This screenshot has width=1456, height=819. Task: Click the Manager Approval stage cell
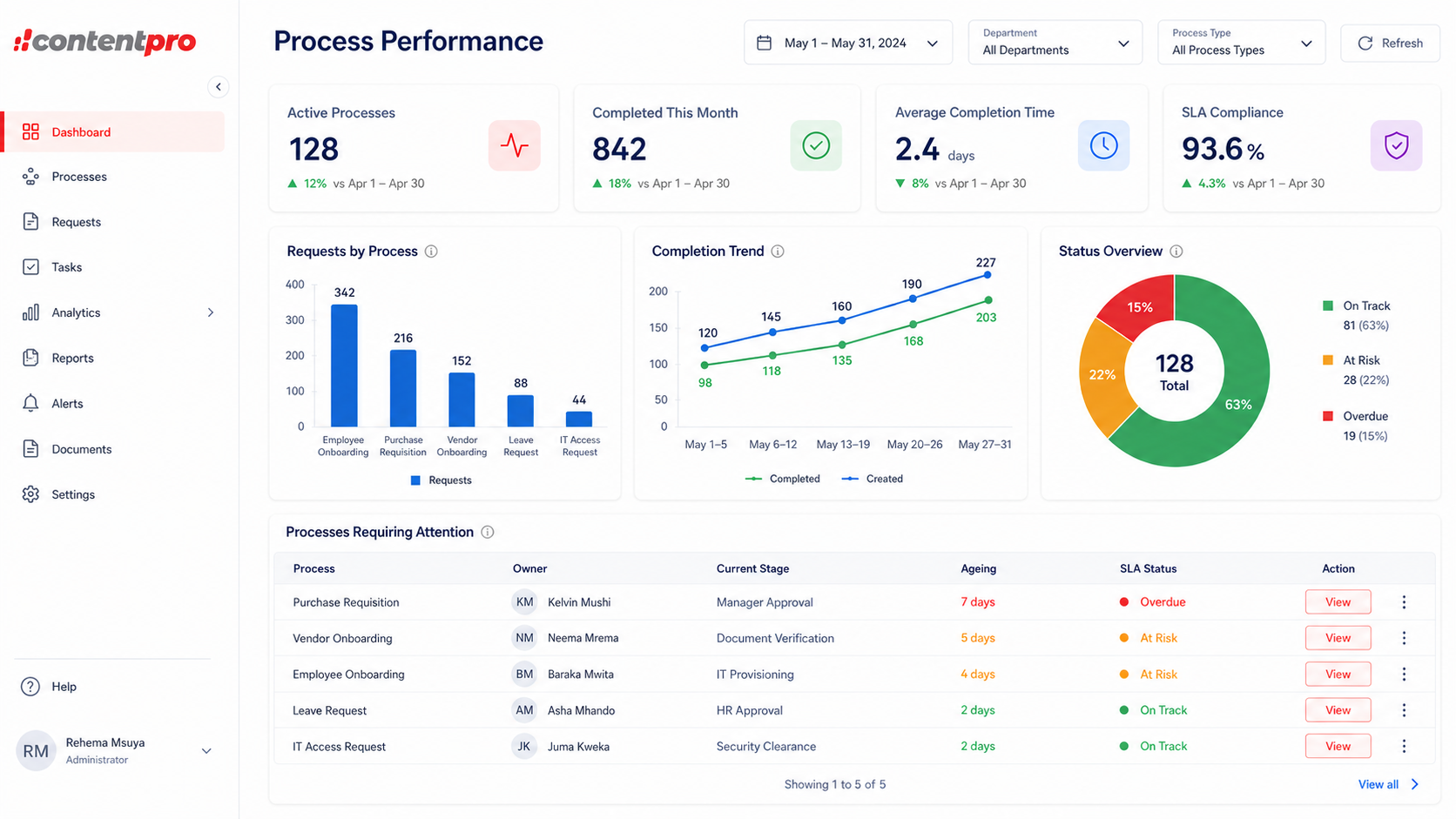coord(765,602)
